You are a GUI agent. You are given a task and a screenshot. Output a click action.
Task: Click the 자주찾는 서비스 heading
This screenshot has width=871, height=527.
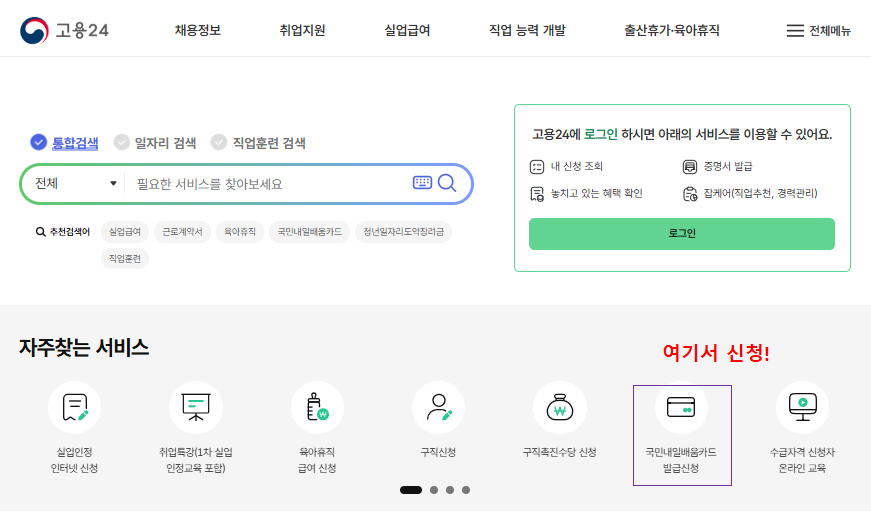(84, 348)
